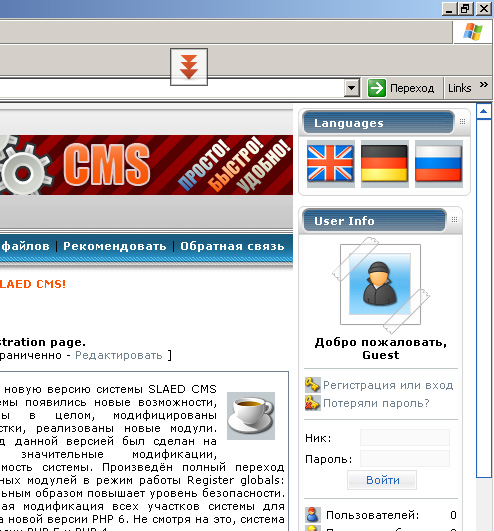This screenshot has width=494, height=531.
Task: Click the Редактировать link
Action: coord(119,355)
